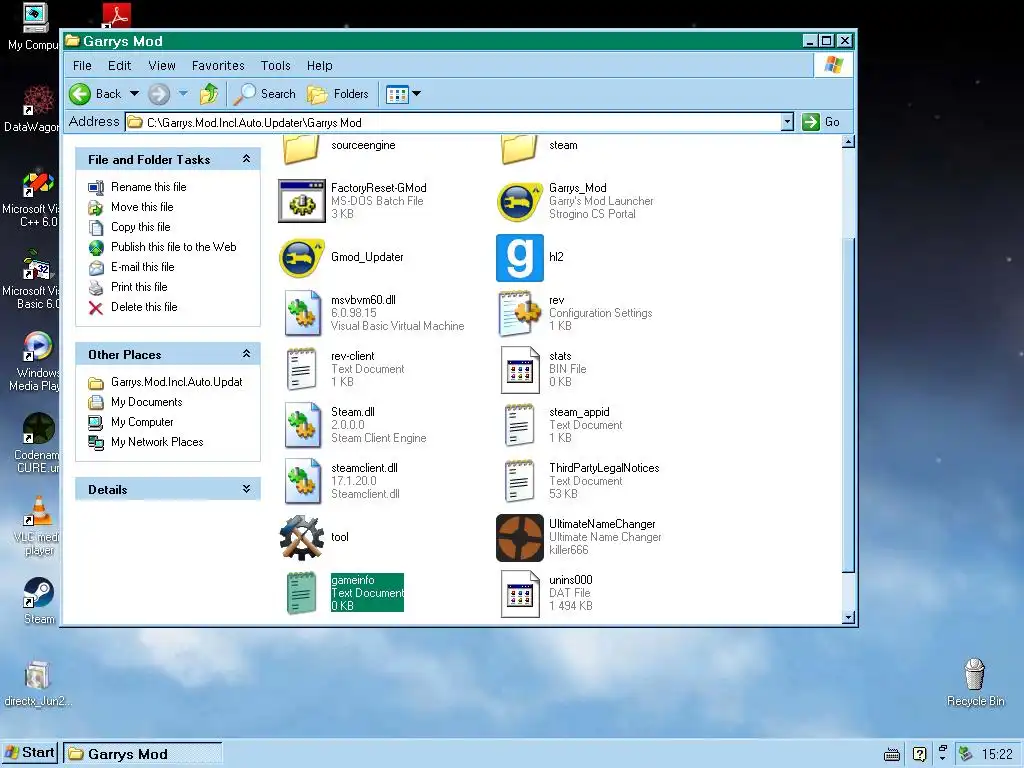
Task: Click the vertical scrollbar down arrow
Action: [848, 617]
